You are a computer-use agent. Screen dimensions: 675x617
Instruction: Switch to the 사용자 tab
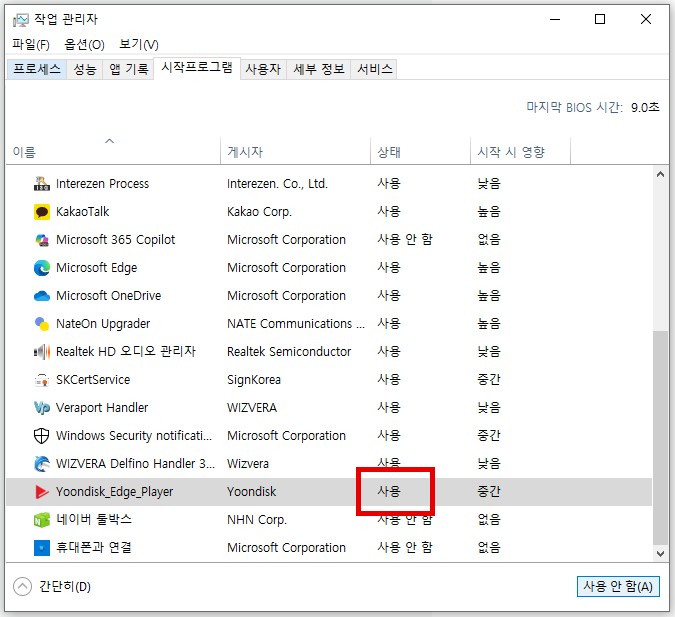pyautogui.click(x=263, y=69)
